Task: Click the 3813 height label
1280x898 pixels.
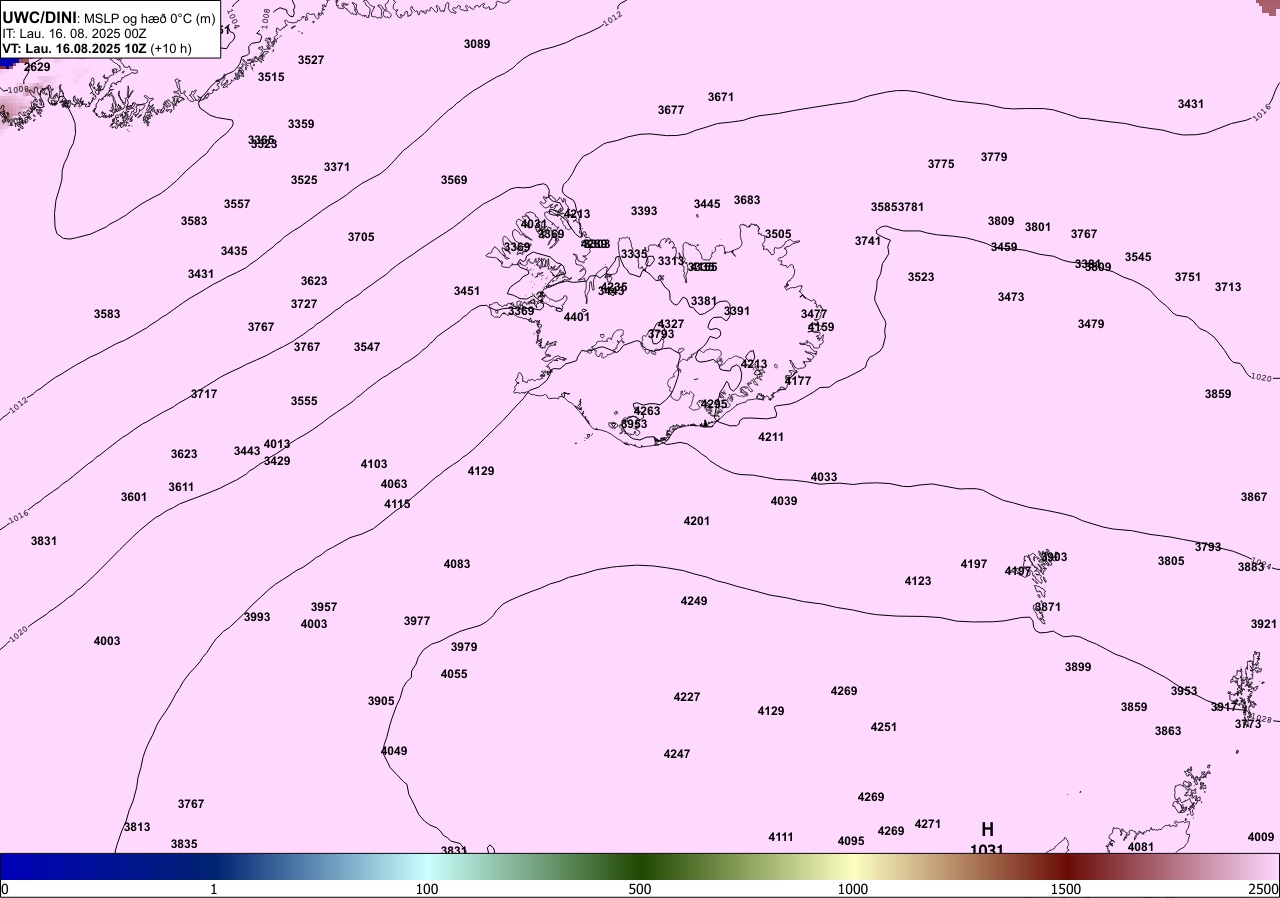Action: click(x=137, y=827)
